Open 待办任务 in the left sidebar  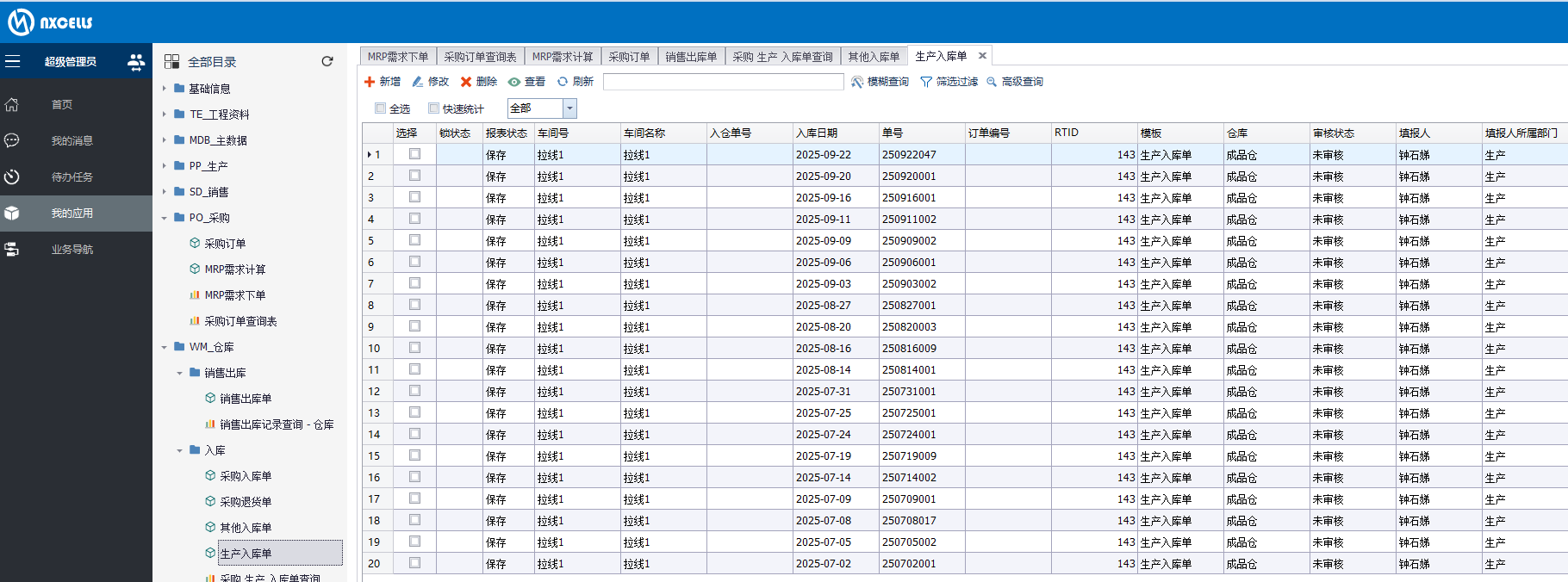point(72,177)
